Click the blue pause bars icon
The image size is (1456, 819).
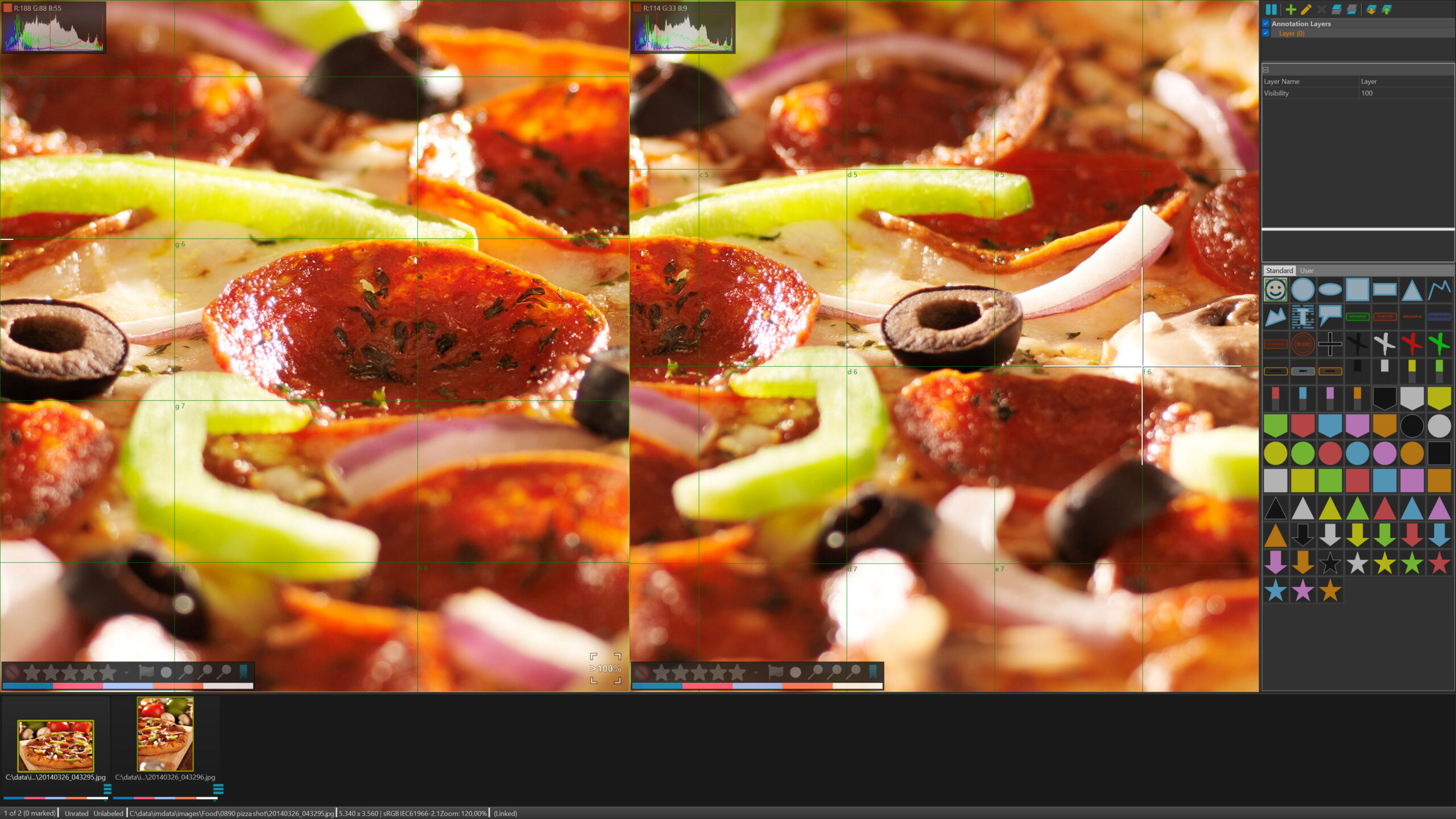click(1271, 10)
